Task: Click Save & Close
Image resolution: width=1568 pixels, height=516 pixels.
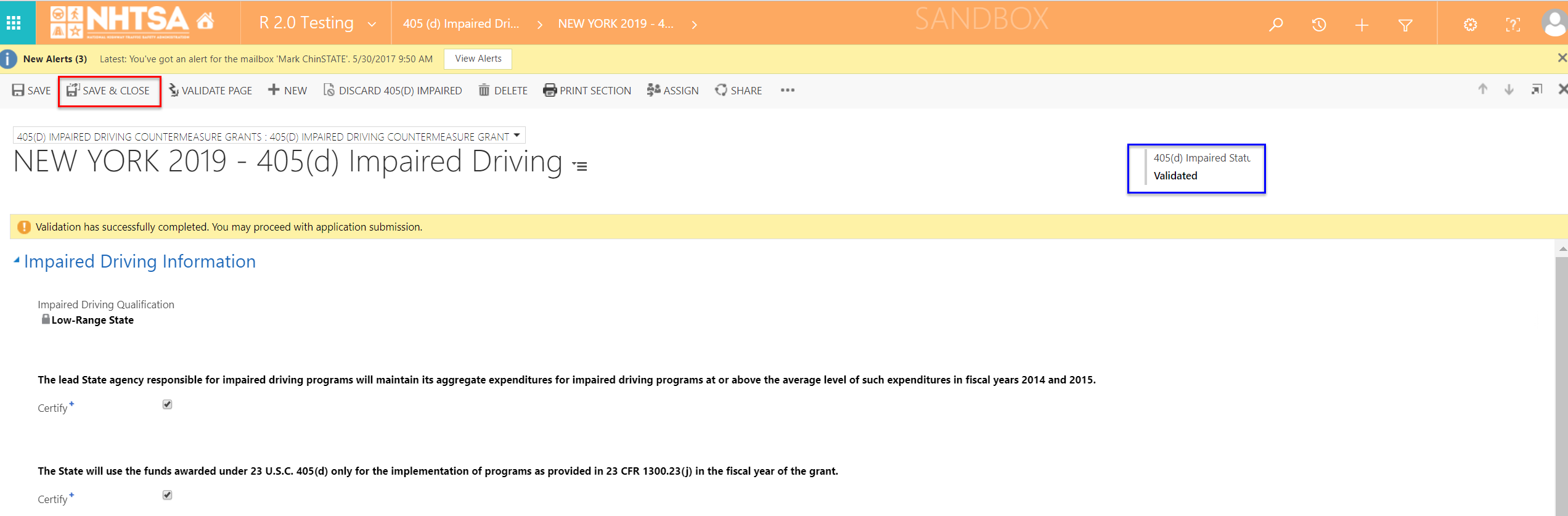Action: tap(108, 91)
